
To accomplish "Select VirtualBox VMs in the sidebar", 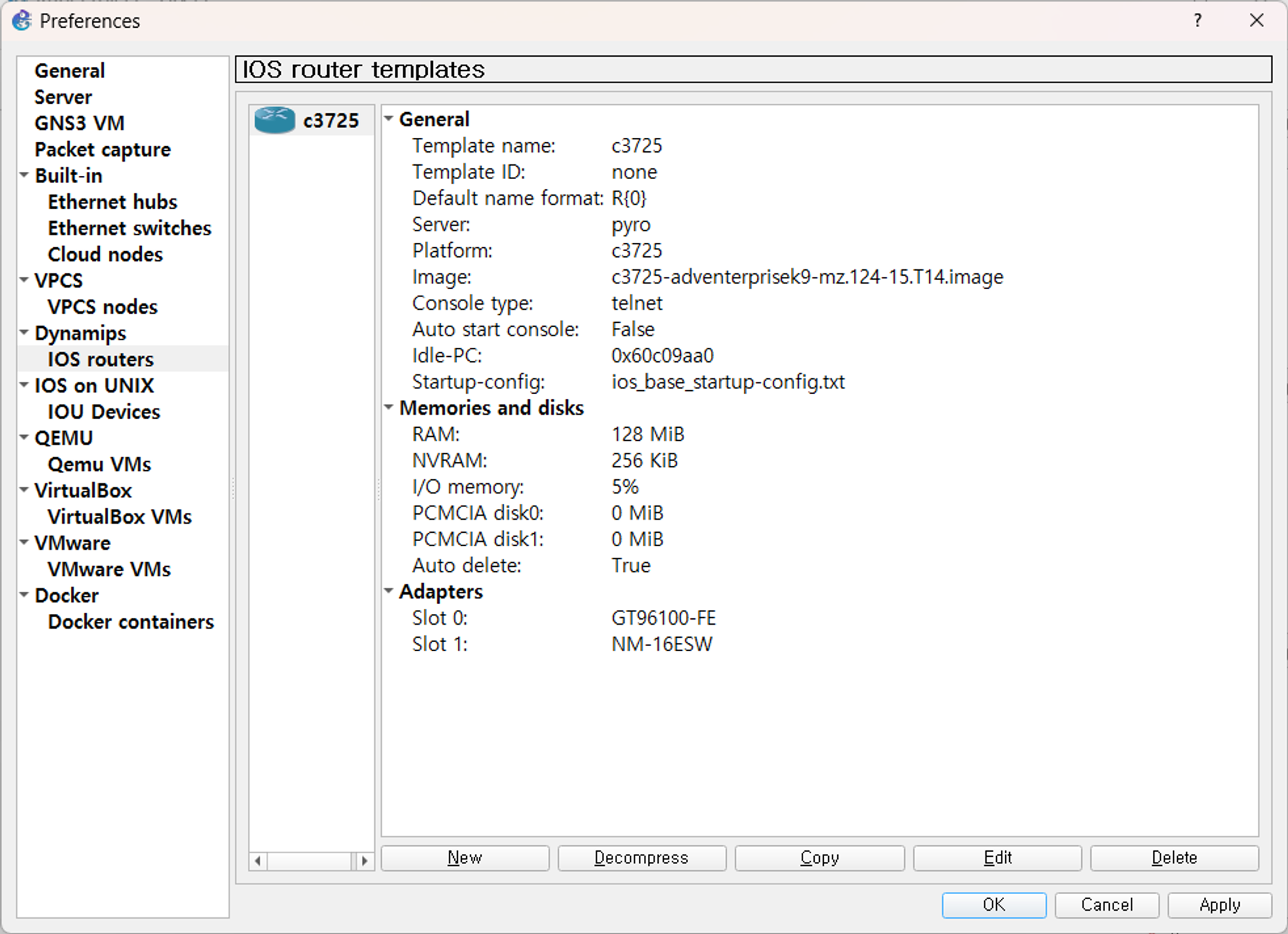I will click(120, 517).
